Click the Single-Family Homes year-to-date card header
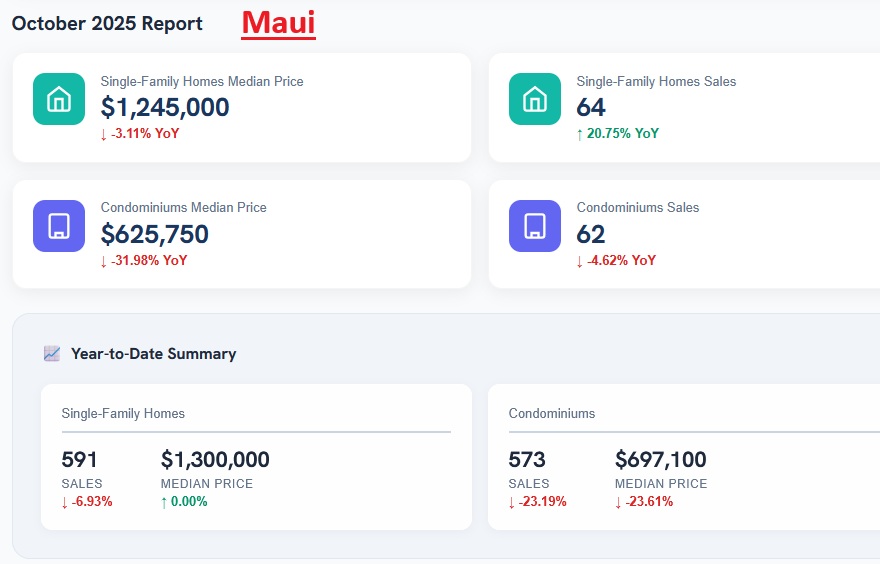Viewport: 880px width, 564px height. (x=123, y=413)
